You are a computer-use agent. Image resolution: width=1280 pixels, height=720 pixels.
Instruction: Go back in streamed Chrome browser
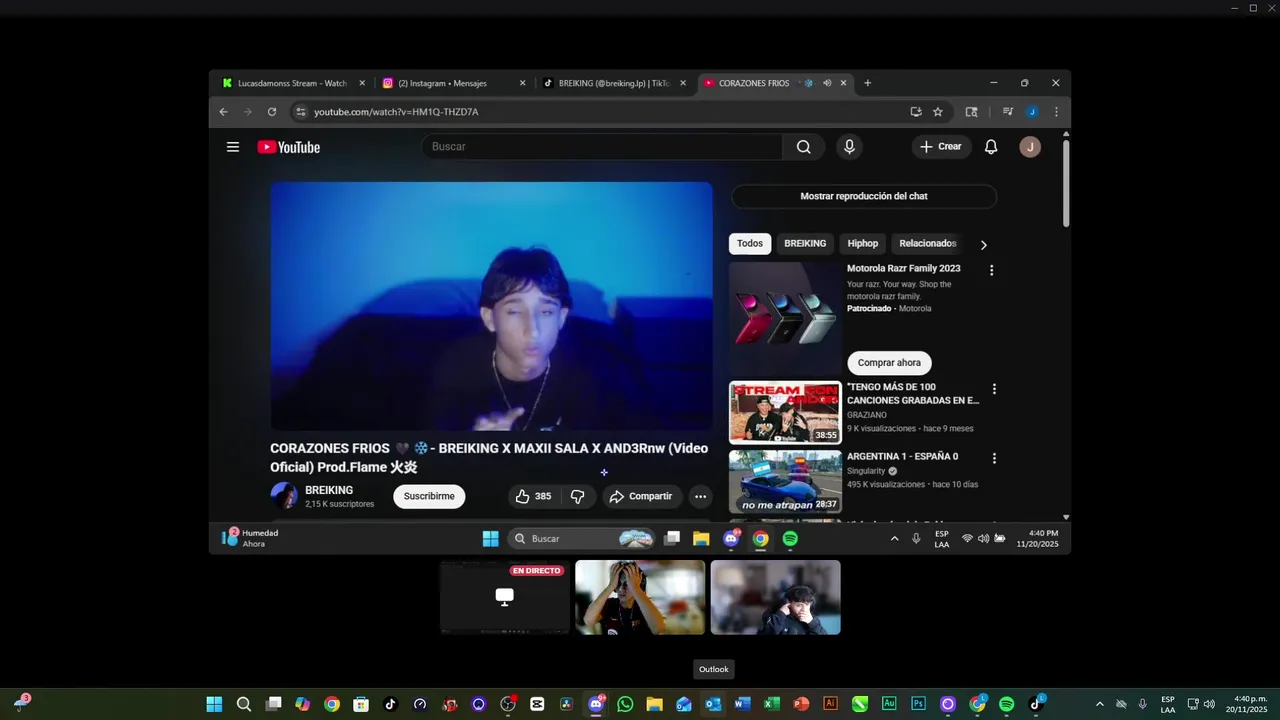pyautogui.click(x=224, y=112)
